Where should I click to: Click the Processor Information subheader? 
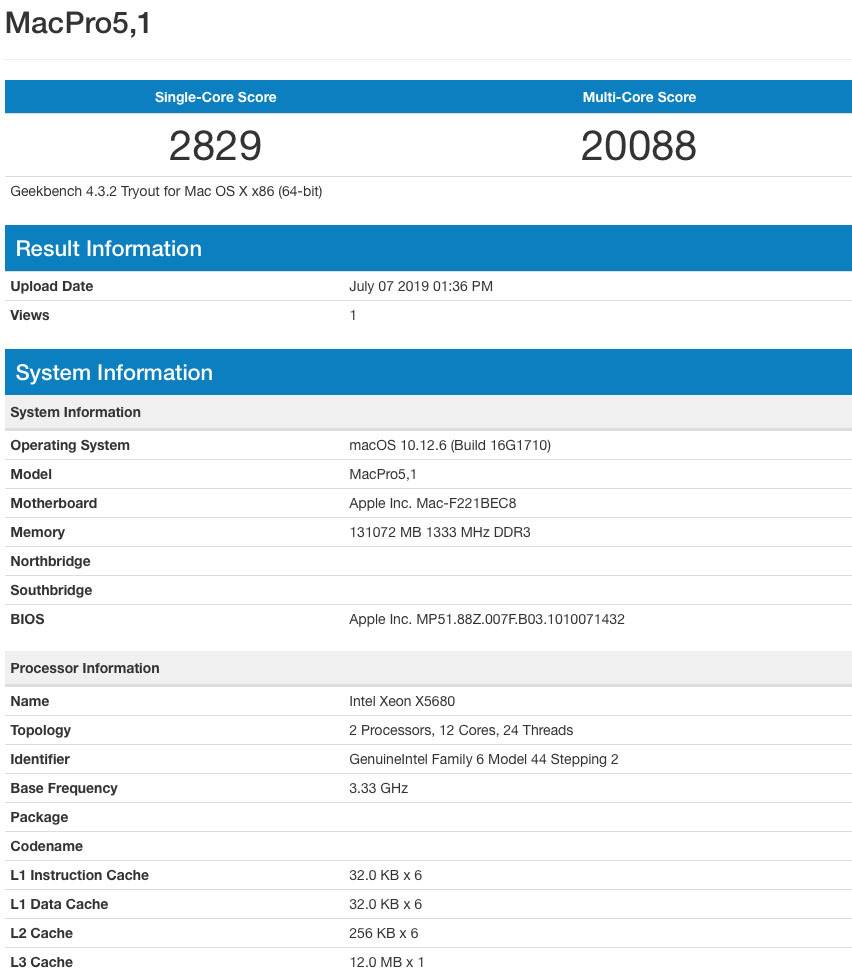coord(428,668)
